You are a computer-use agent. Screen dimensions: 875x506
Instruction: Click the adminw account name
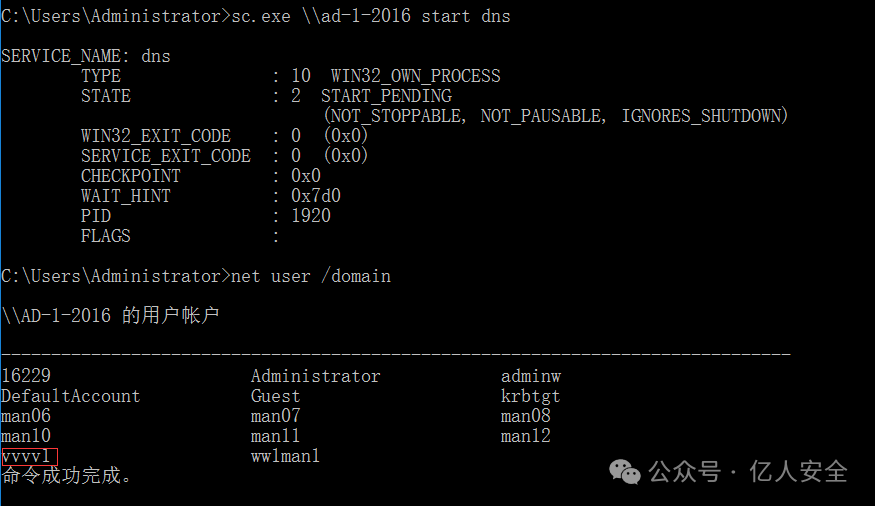530,376
